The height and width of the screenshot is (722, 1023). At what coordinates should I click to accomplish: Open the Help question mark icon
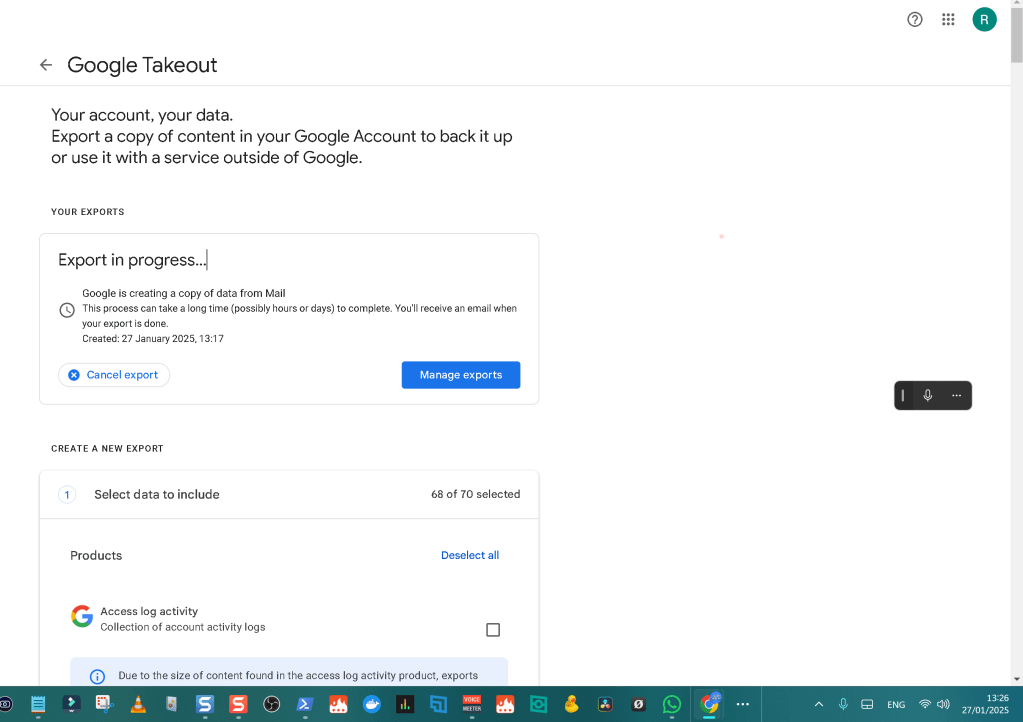pyautogui.click(x=915, y=20)
